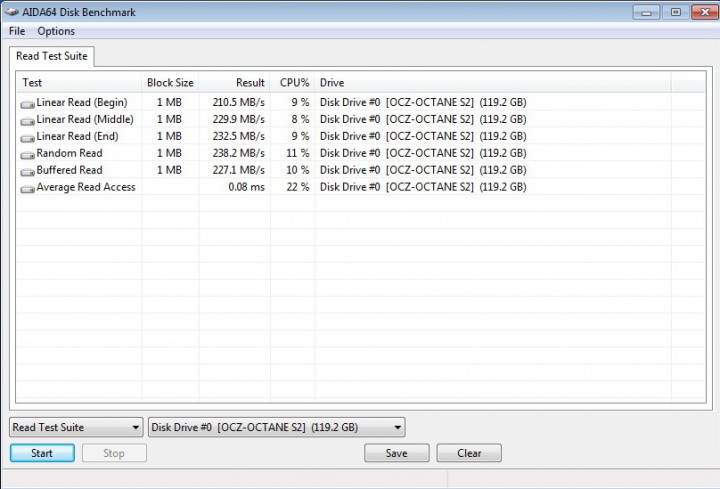This screenshot has width=720, height=489.
Task: Click the drive icon beside Random Read
Action: pyautogui.click(x=28, y=155)
